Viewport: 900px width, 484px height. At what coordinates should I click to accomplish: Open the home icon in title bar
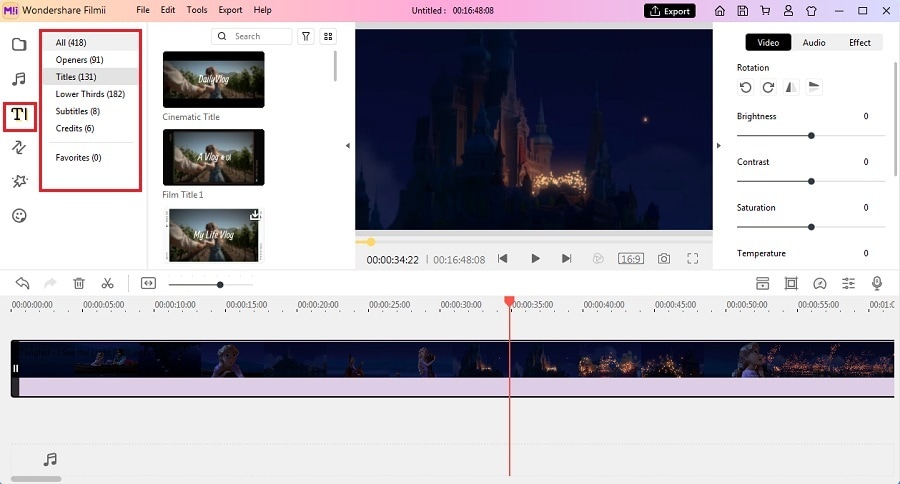(x=720, y=11)
